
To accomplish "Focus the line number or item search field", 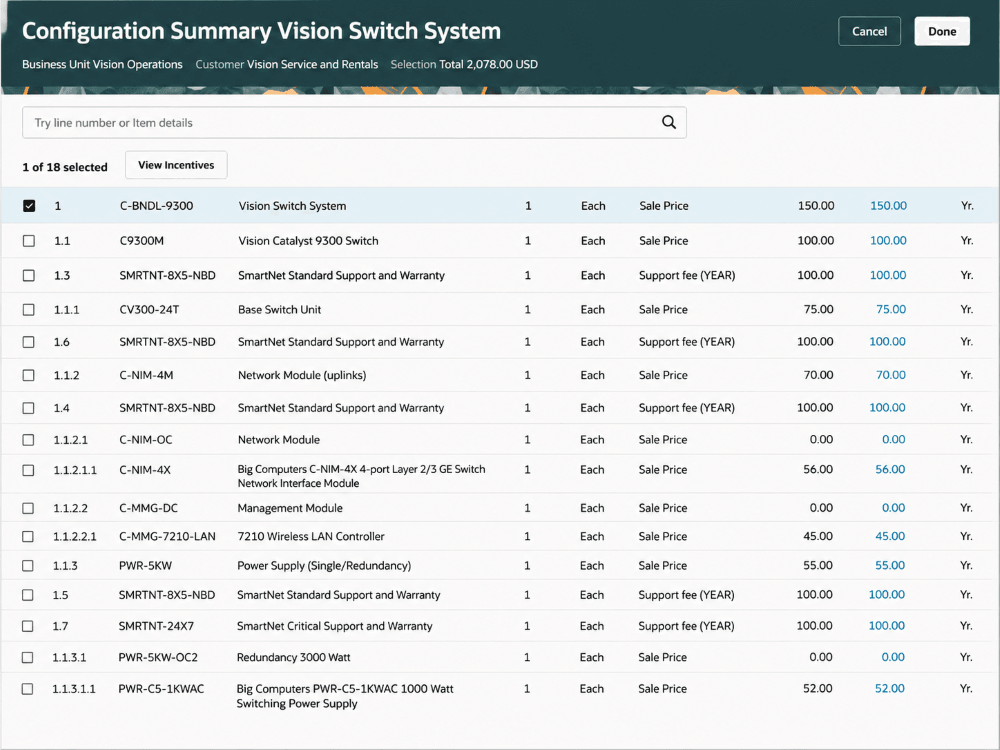I will point(354,122).
